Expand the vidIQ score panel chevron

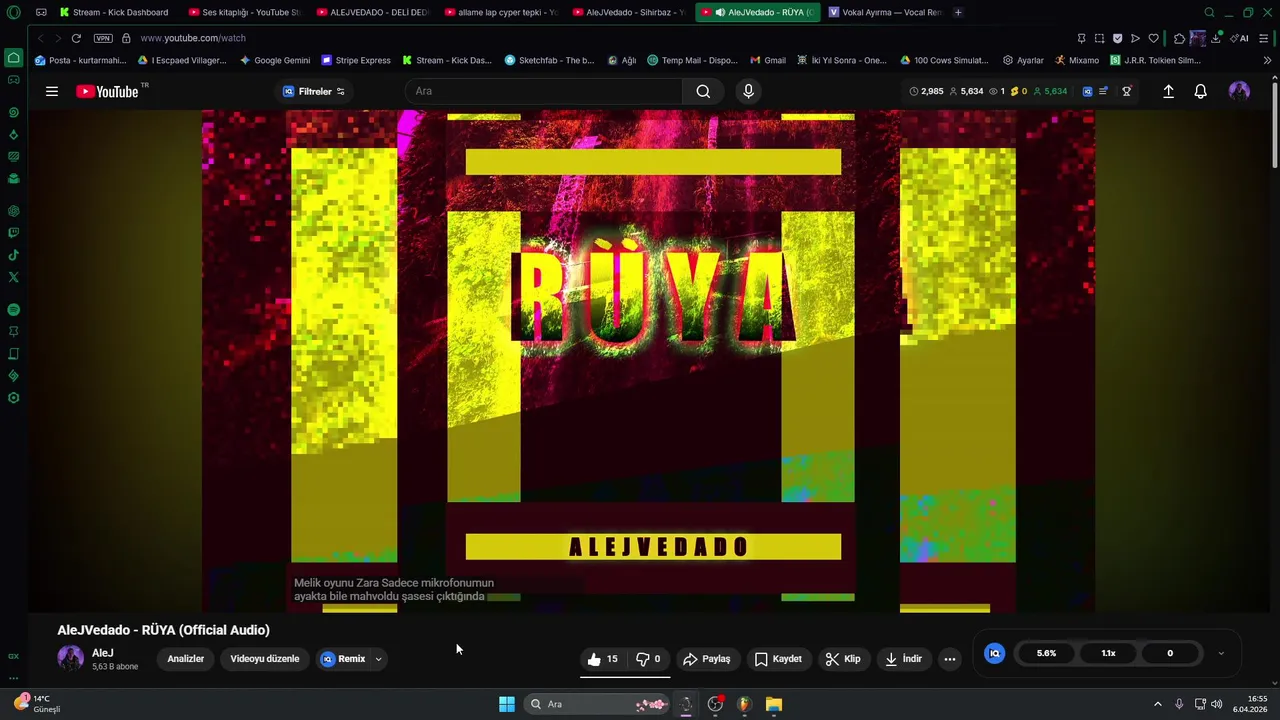[1221, 653]
